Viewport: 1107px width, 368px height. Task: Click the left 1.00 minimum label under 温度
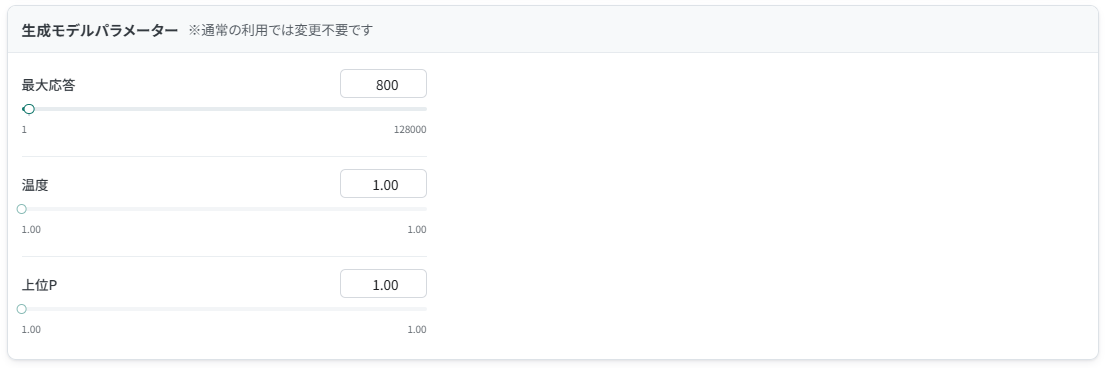31,230
